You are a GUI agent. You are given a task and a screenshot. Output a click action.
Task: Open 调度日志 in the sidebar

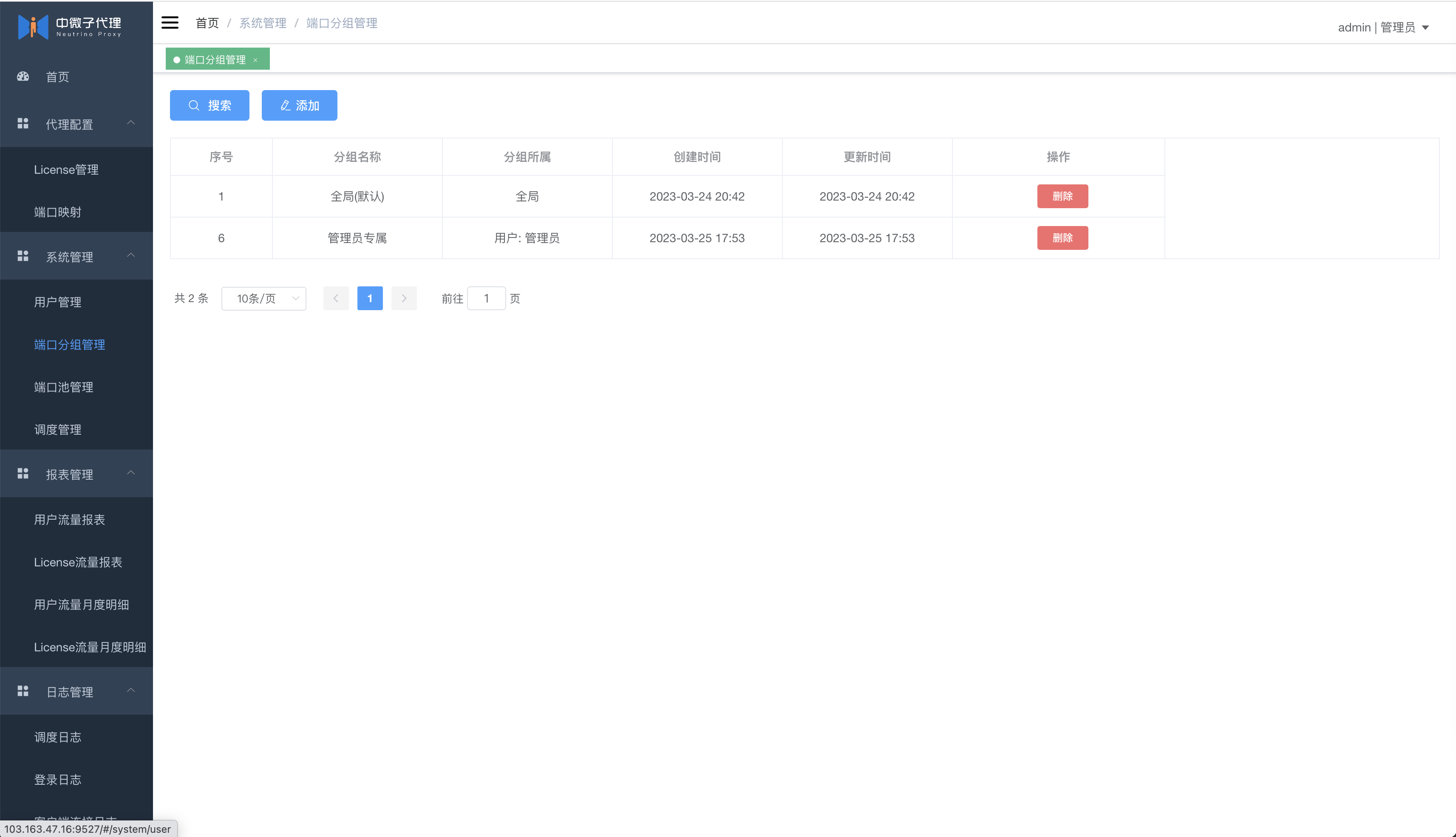coord(76,737)
